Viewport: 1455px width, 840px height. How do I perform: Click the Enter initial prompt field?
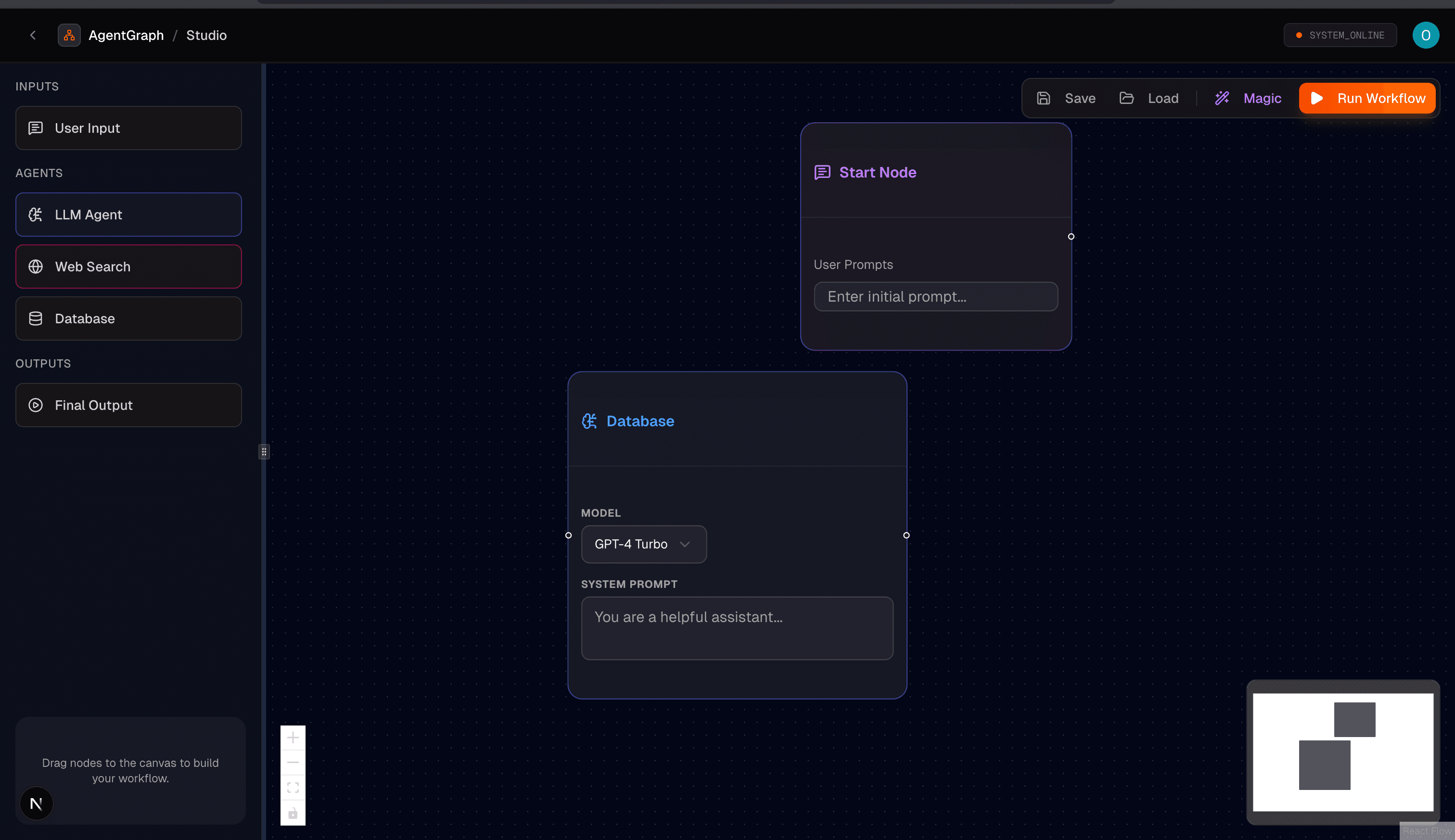click(x=935, y=296)
